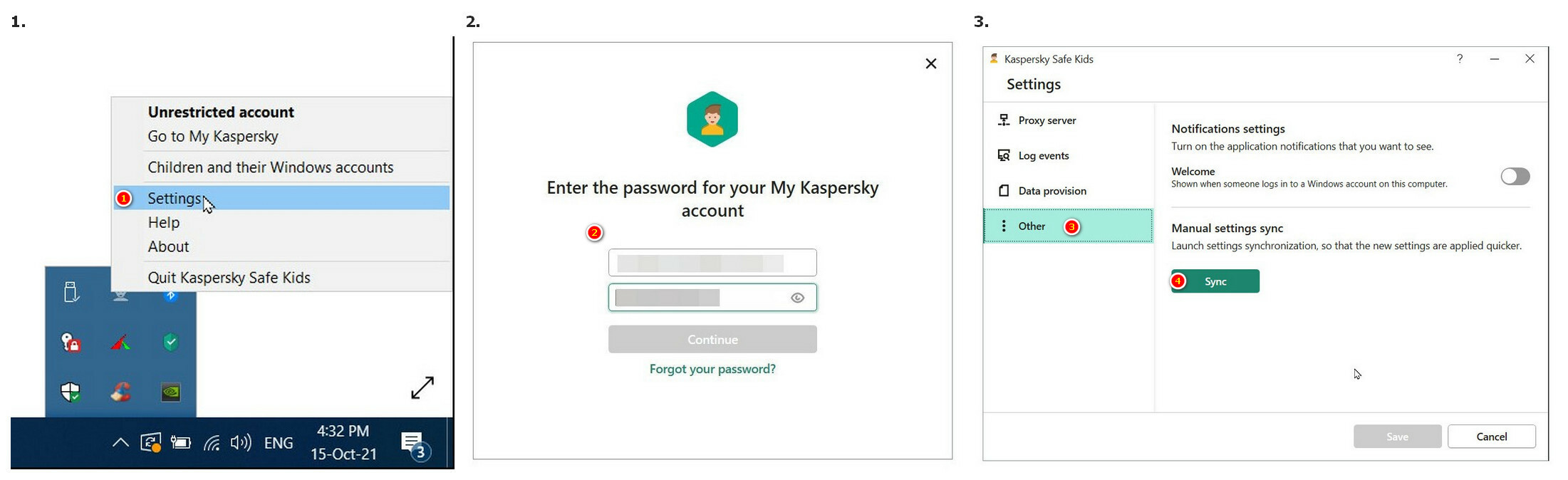Open the notification center icon

pyautogui.click(x=414, y=444)
